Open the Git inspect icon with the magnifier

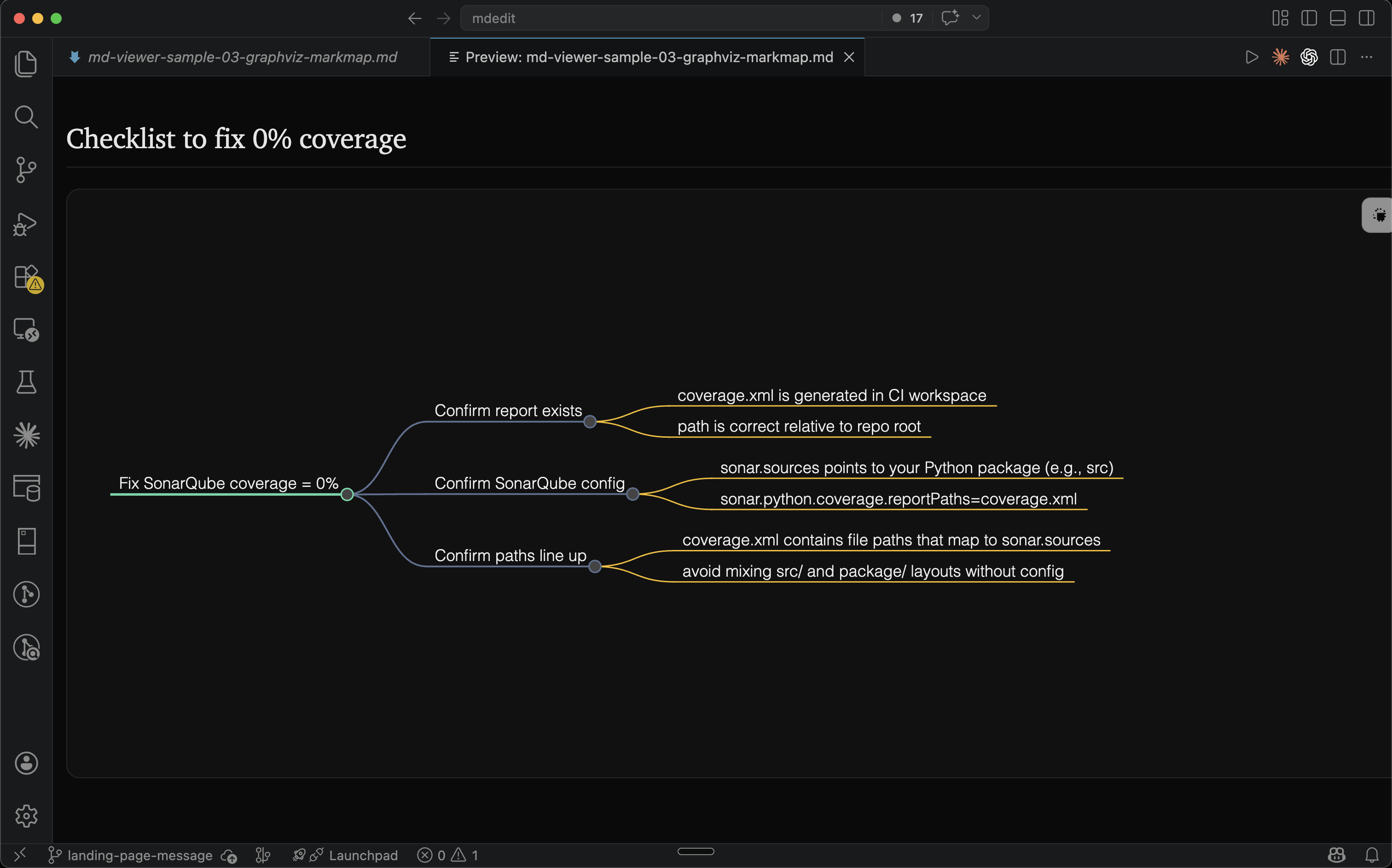coord(26,648)
